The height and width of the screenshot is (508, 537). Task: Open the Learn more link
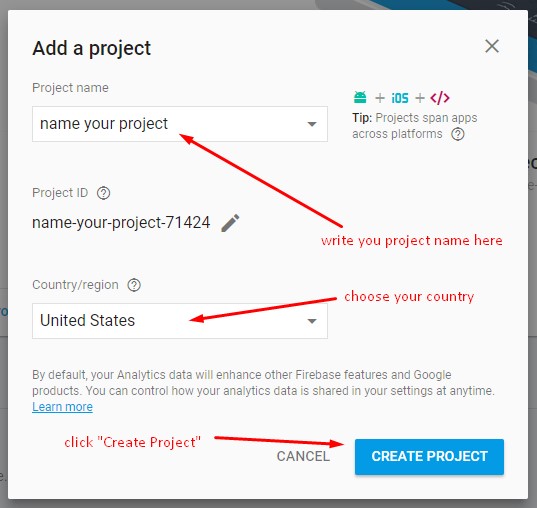click(x=62, y=407)
